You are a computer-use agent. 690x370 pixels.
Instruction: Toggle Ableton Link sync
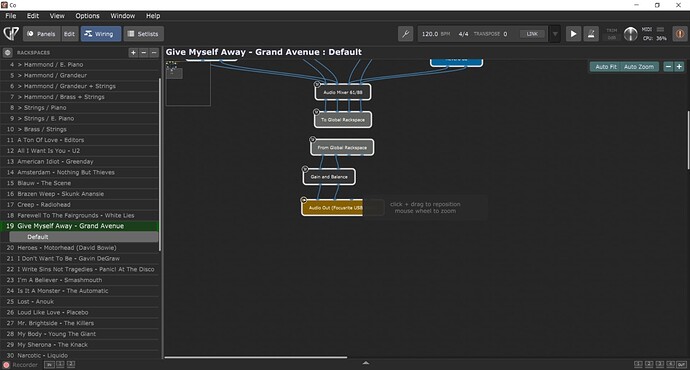(532, 34)
